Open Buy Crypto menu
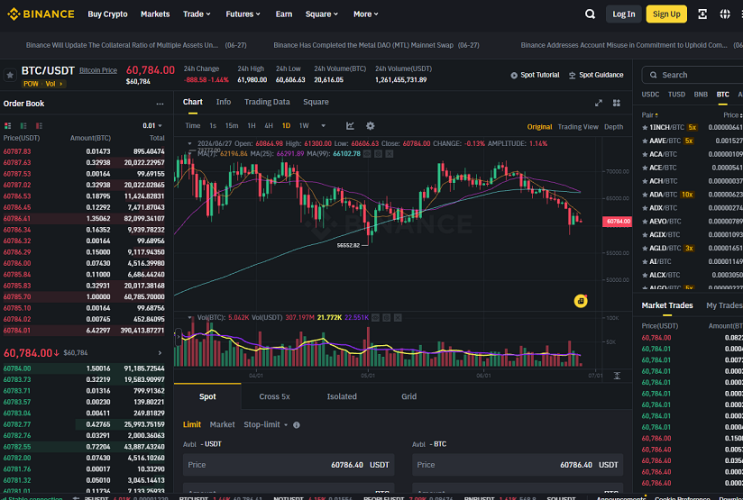The image size is (743, 500). point(108,14)
